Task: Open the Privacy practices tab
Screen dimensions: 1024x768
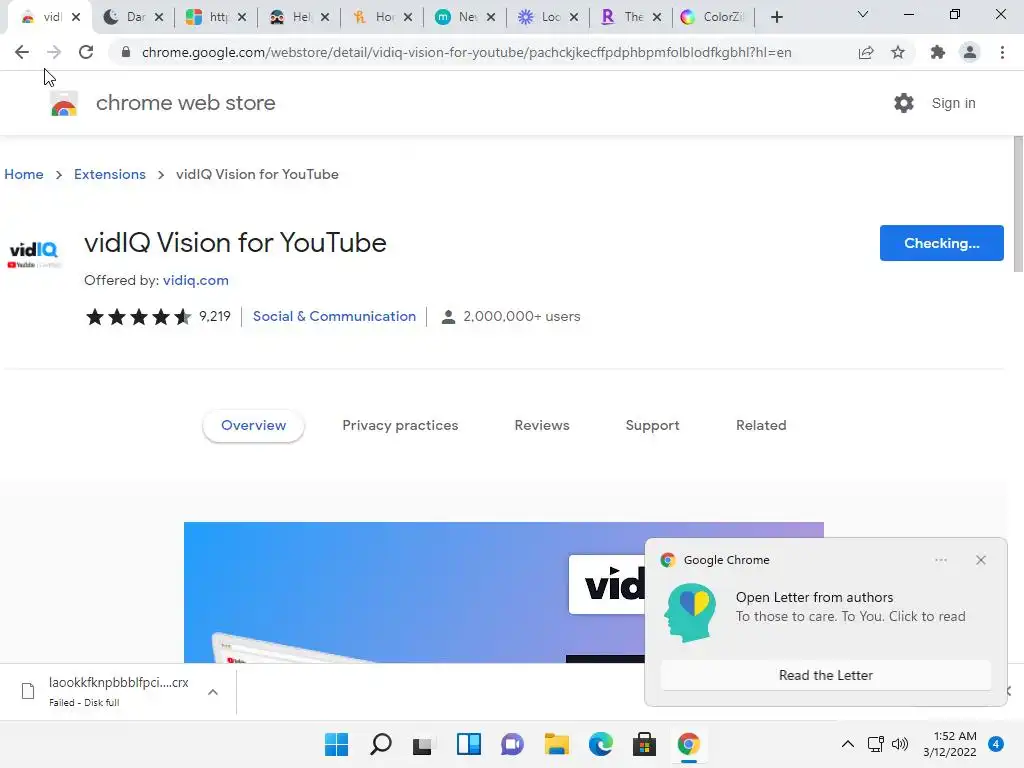Action: pyautogui.click(x=400, y=426)
